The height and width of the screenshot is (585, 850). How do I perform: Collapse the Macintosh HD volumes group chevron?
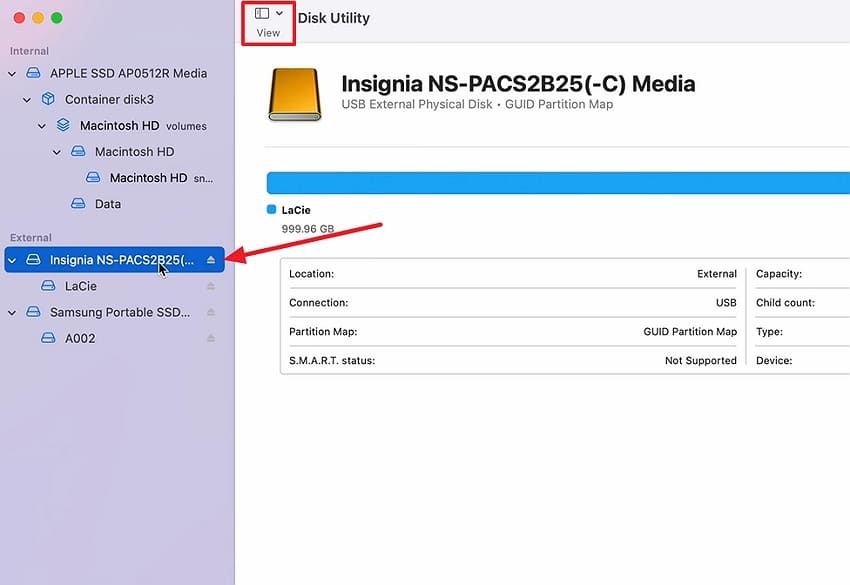click(x=42, y=126)
